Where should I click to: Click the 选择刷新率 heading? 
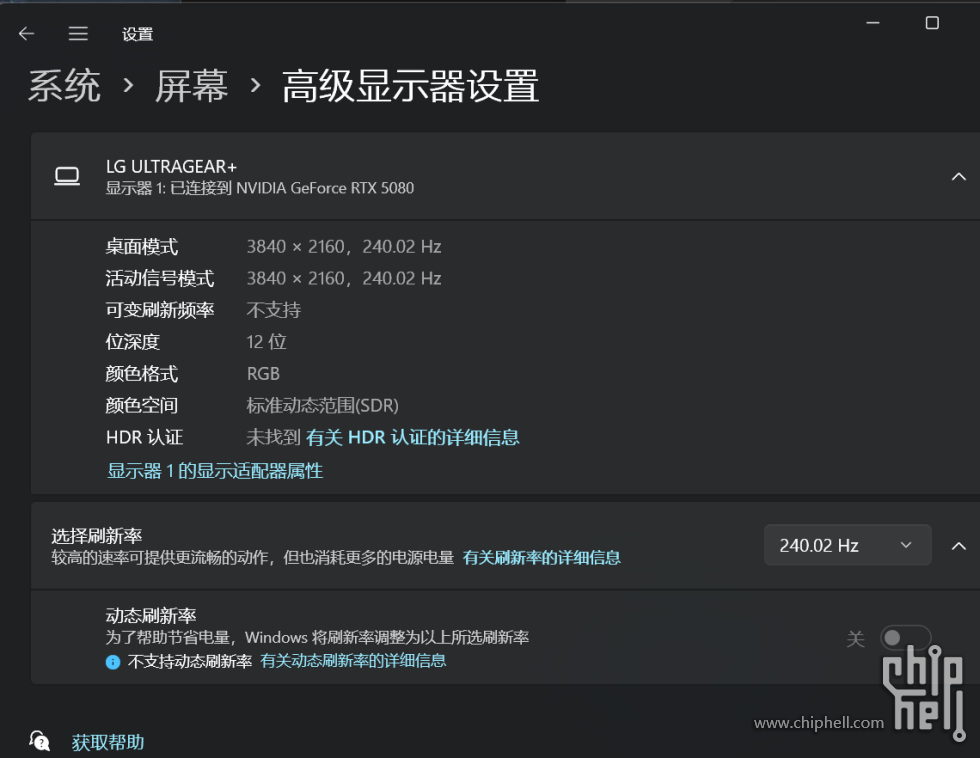point(97,536)
